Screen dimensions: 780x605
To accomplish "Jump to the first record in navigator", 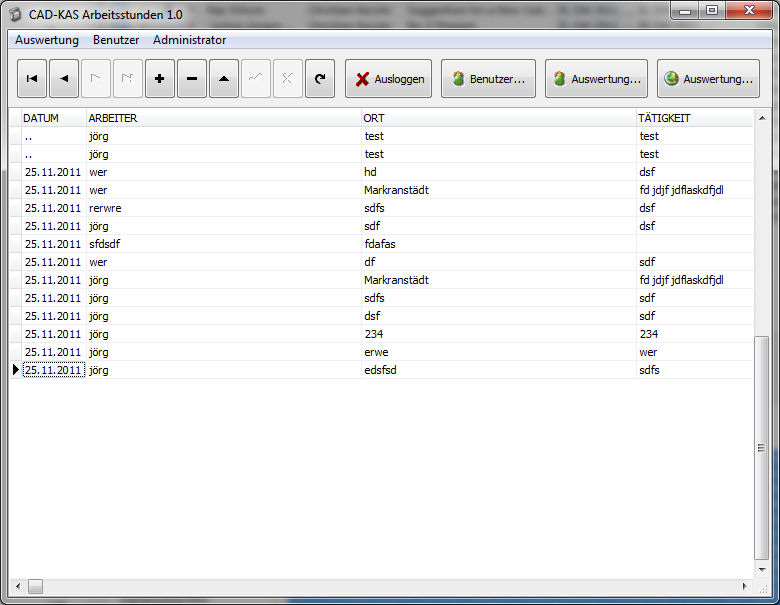I will click(x=32, y=79).
